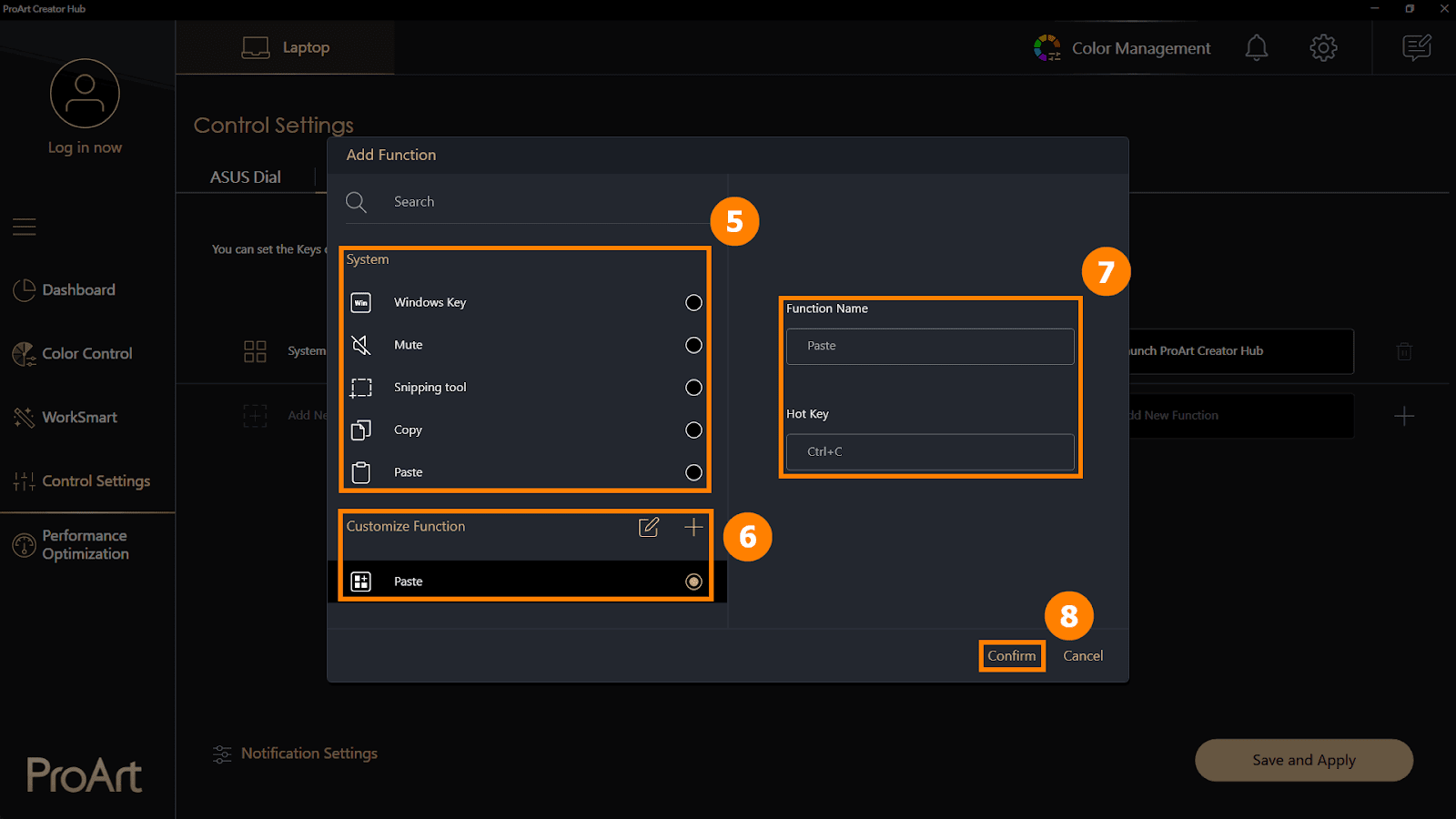This screenshot has height=819, width=1456.
Task: Click the Snipping tool icon
Action: (361, 388)
